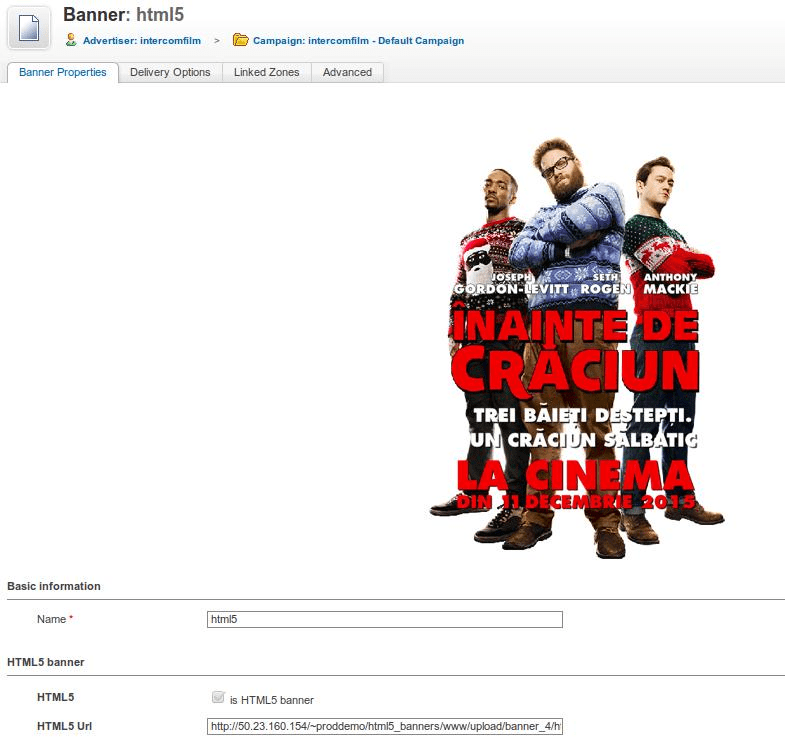Select the Advanced tab
This screenshot has width=785, height=740.
347,72
